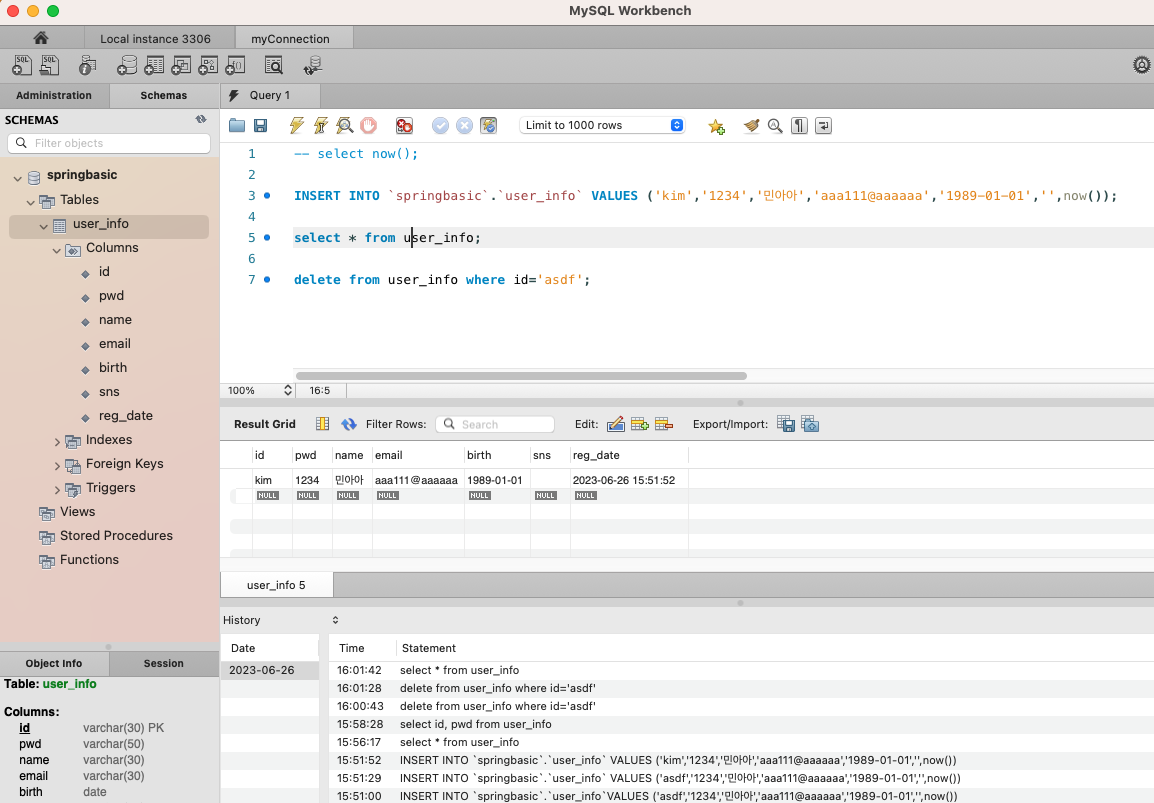Select the Stored Procedures node
Viewport: 1154px width, 803px height.
[116, 536]
